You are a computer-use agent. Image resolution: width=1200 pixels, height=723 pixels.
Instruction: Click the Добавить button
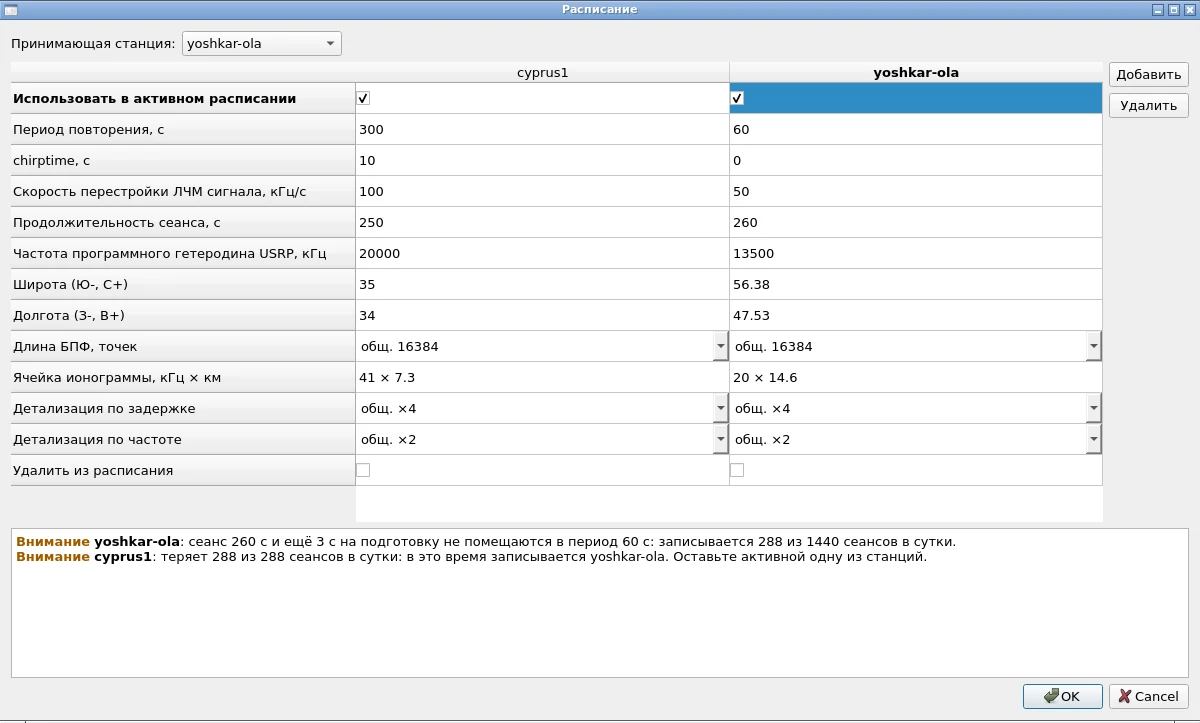(1149, 74)
